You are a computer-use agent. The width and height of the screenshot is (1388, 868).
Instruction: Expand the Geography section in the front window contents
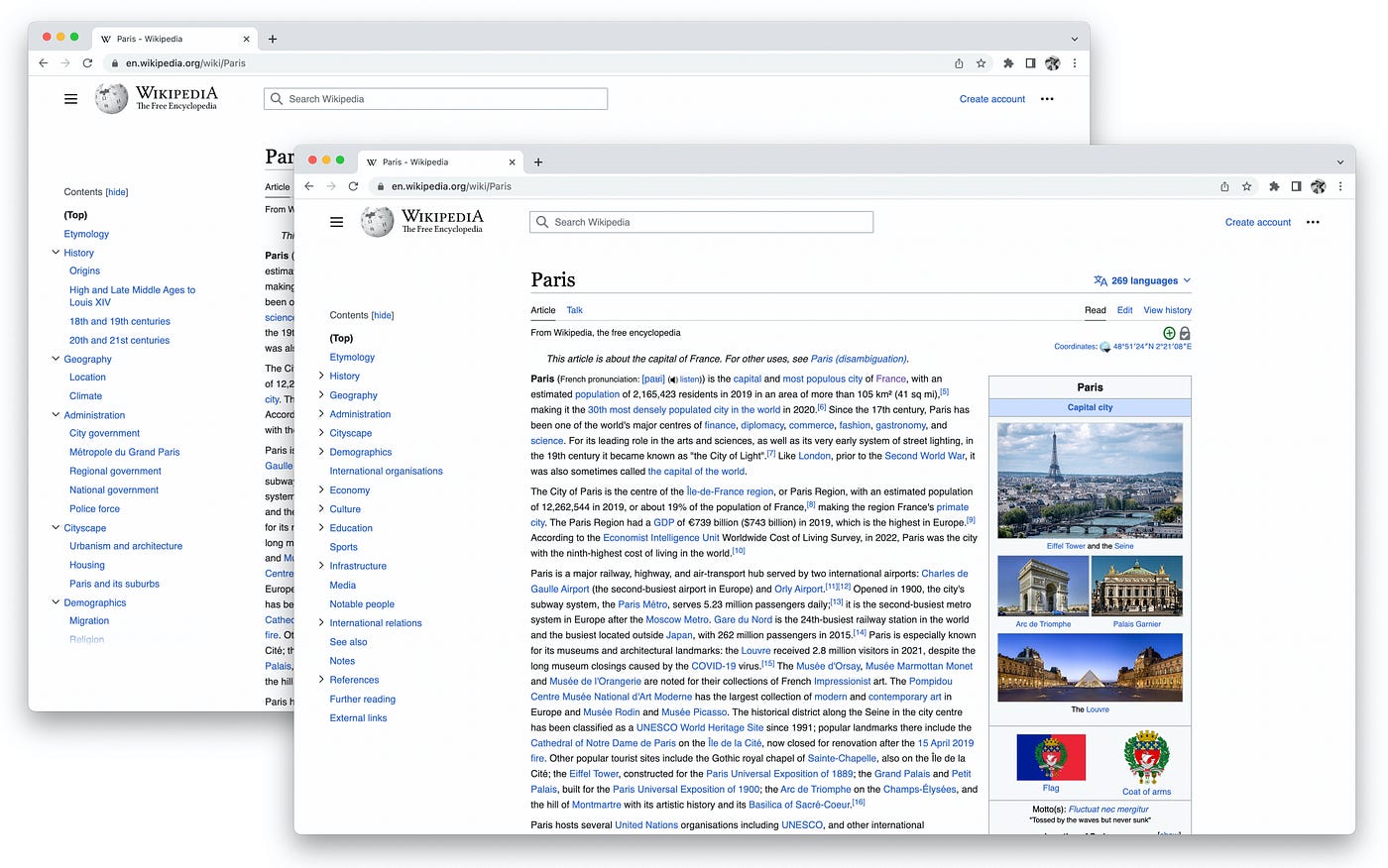coord(321,394)
